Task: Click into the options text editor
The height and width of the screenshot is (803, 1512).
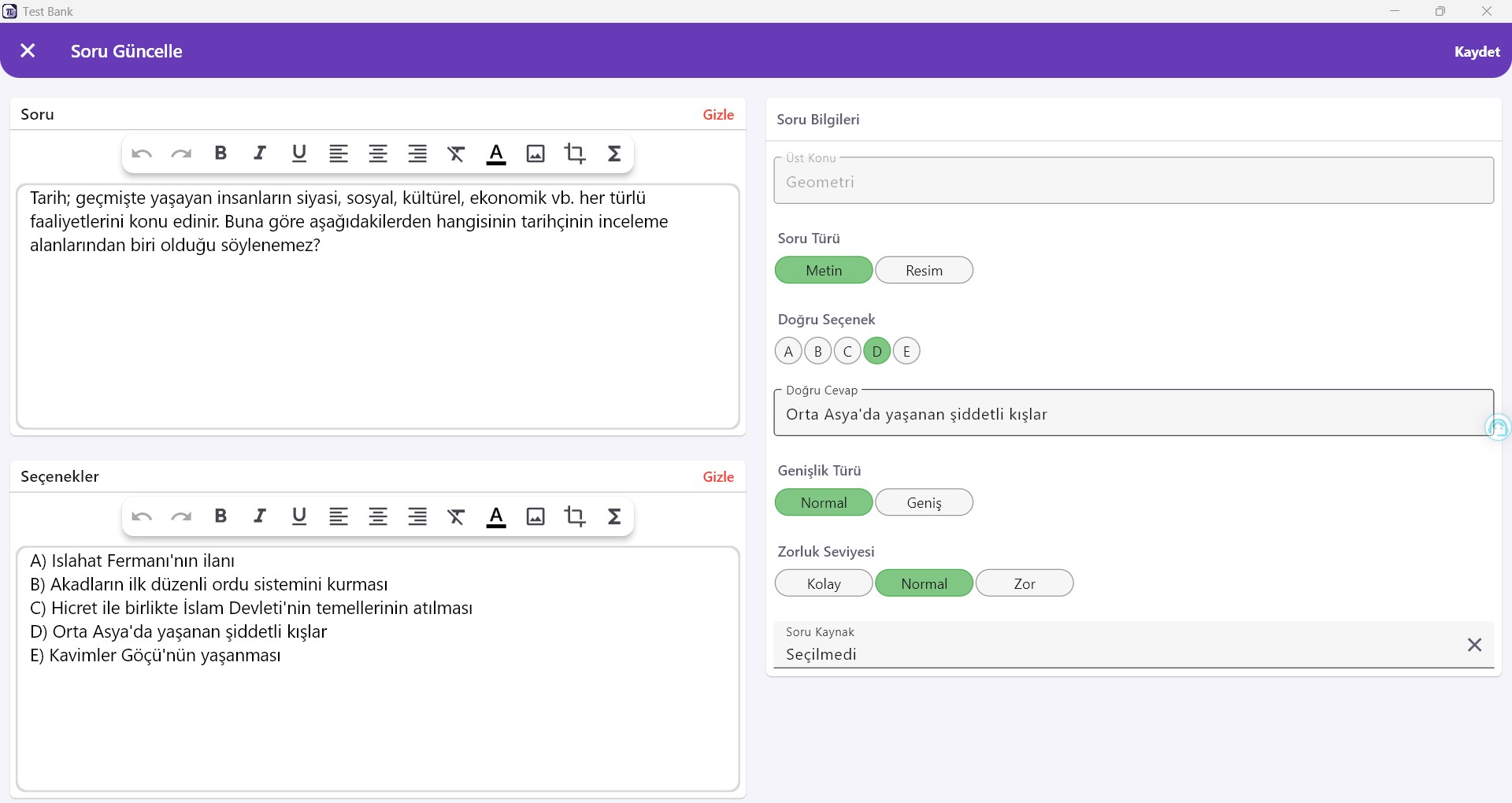Action: click(378, 669)
